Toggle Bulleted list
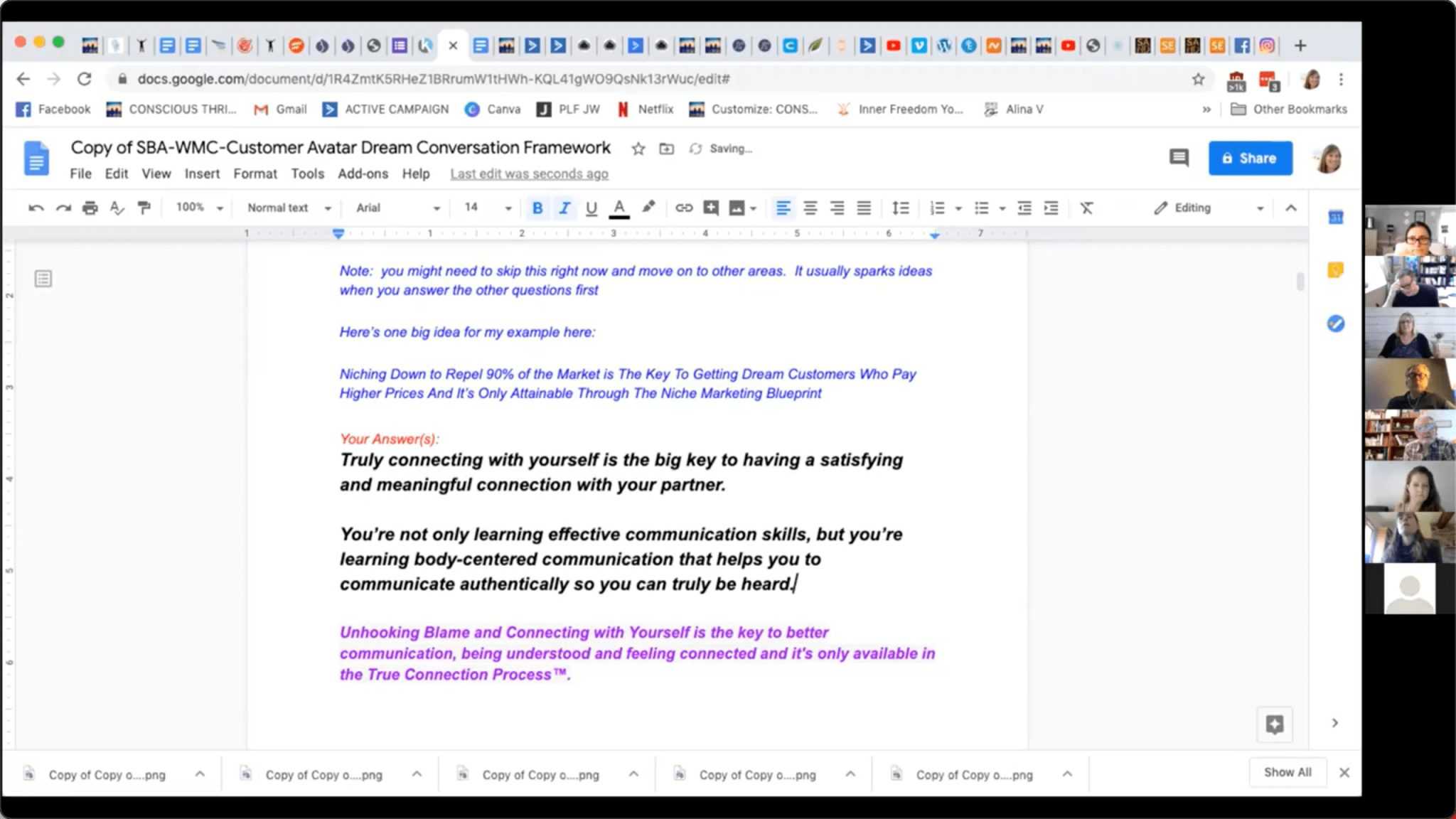The width and height of the screenshot is (1456, 819). [982, 208]
